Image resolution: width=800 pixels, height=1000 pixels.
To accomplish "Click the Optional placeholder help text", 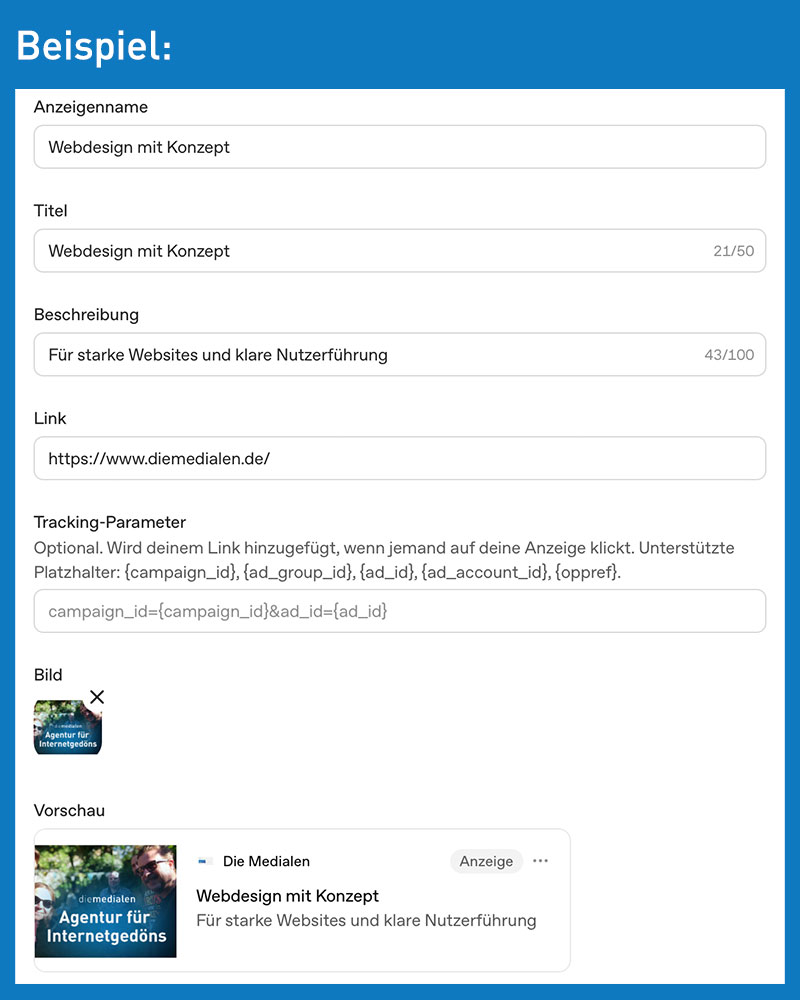I will [x=384, y=560].
